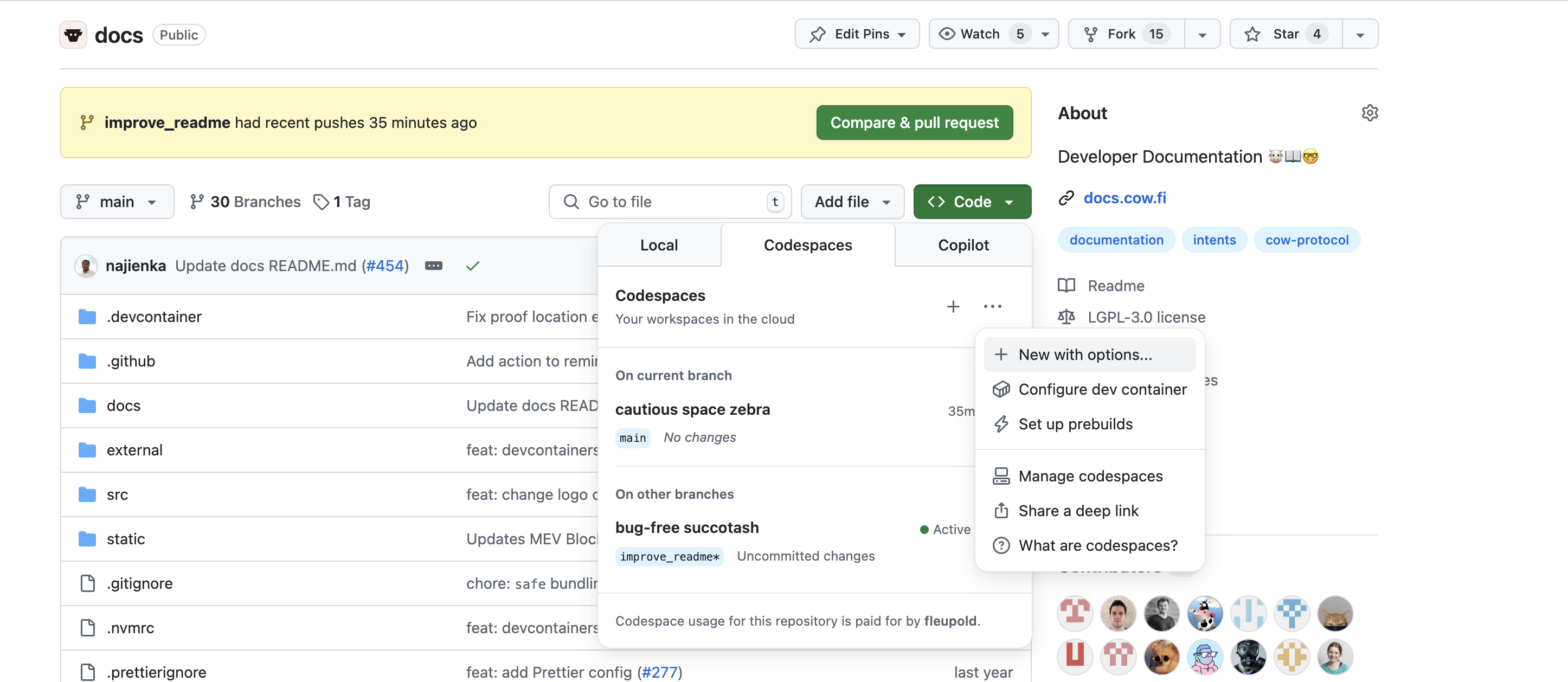Click the Readme book icon

click(x=1066, y=285)
